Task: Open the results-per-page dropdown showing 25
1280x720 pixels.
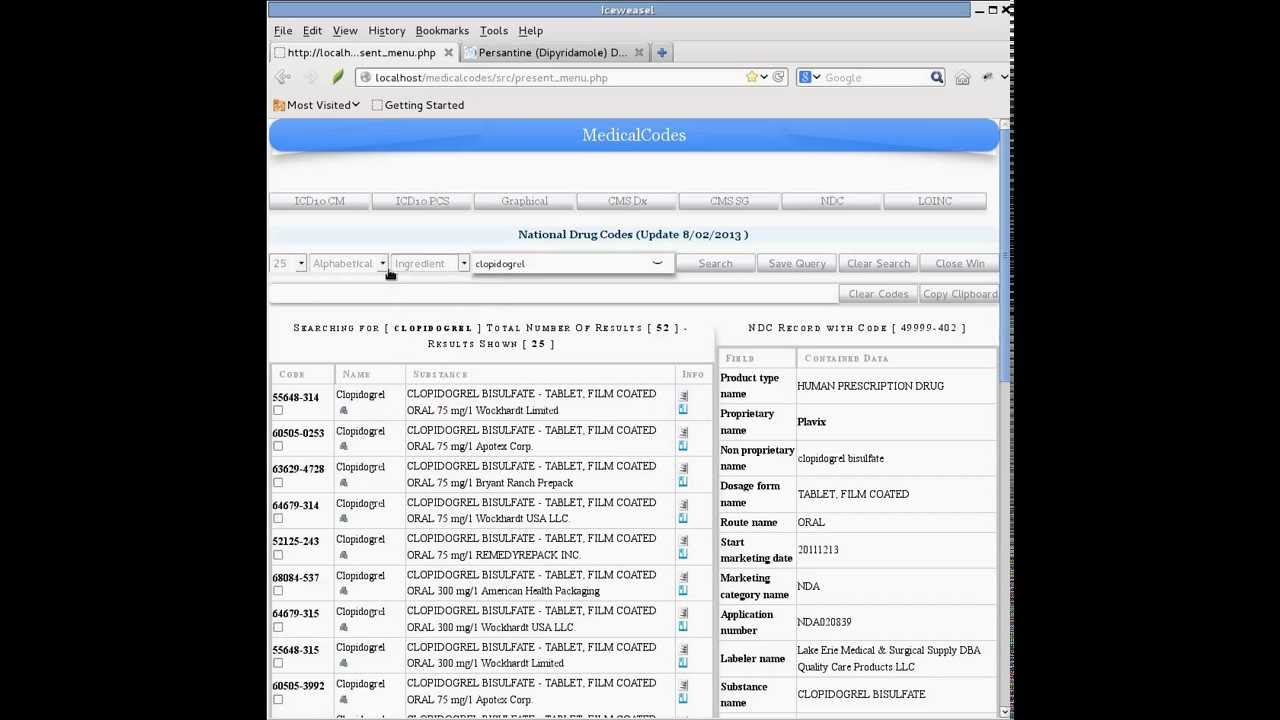Action: tap(288, 263)
